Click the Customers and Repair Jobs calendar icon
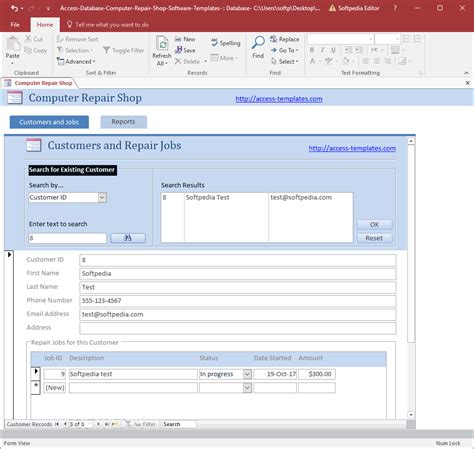Screen dimensions: 474x449 pos(34,145)
